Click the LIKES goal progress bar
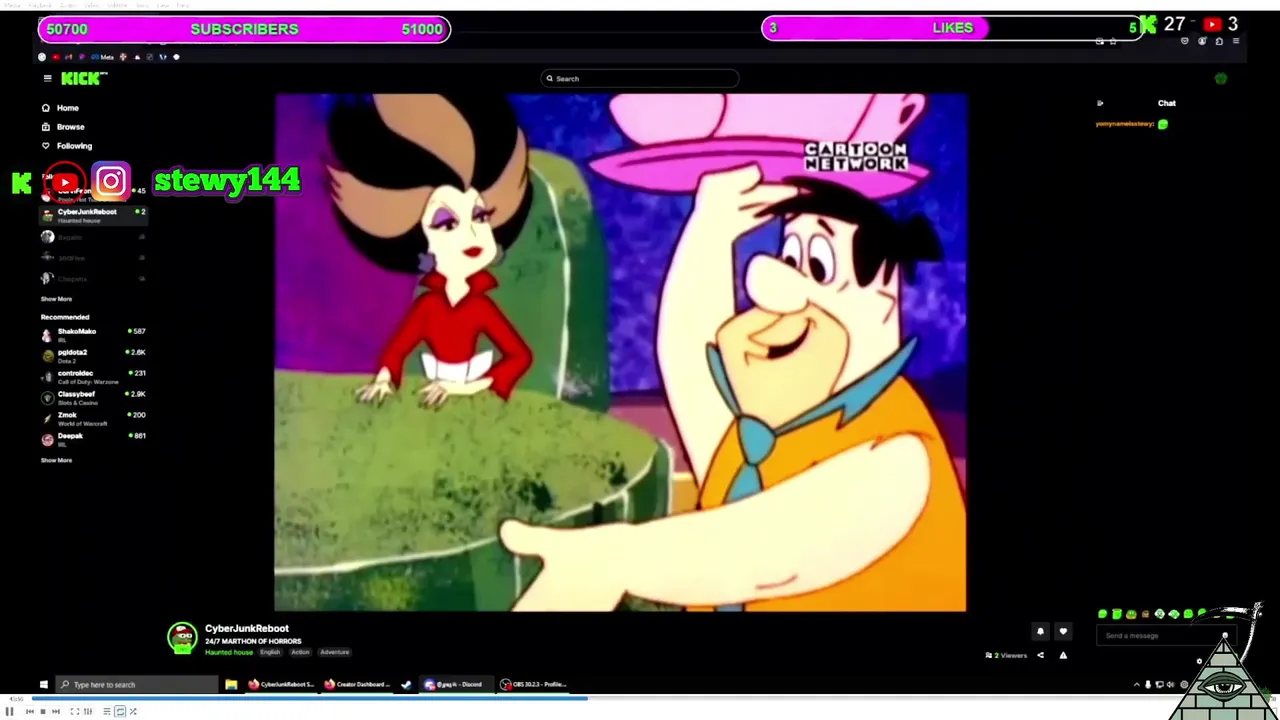Image resolution: width=1280 pixels, height=720 pixels. point(953,28)
